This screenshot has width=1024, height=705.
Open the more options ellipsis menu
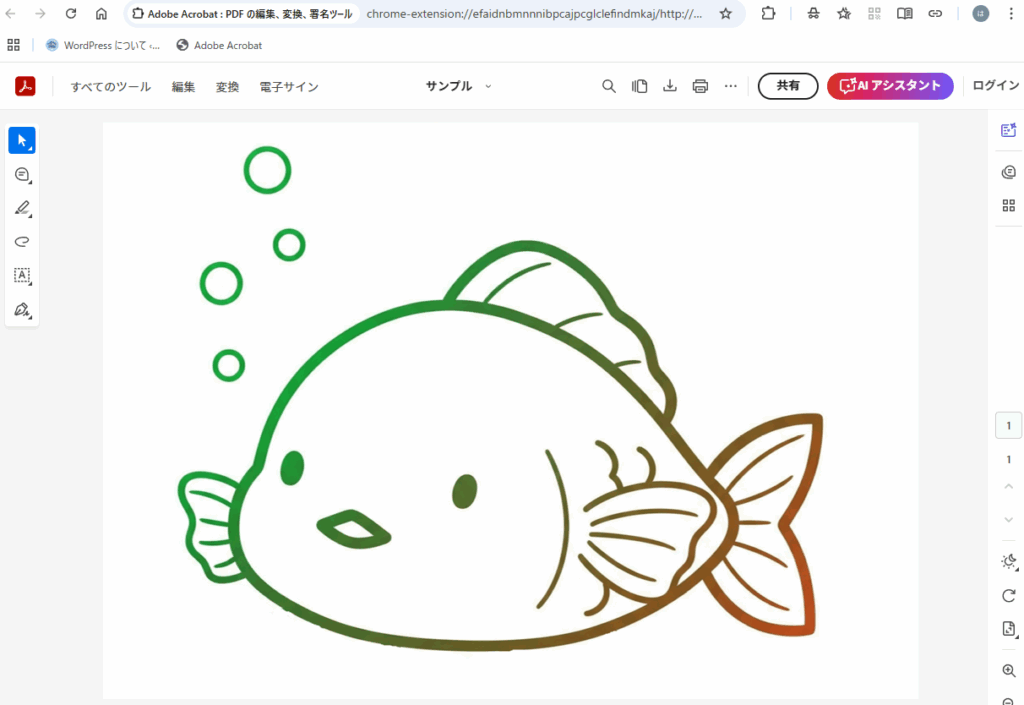coord(731,86)
